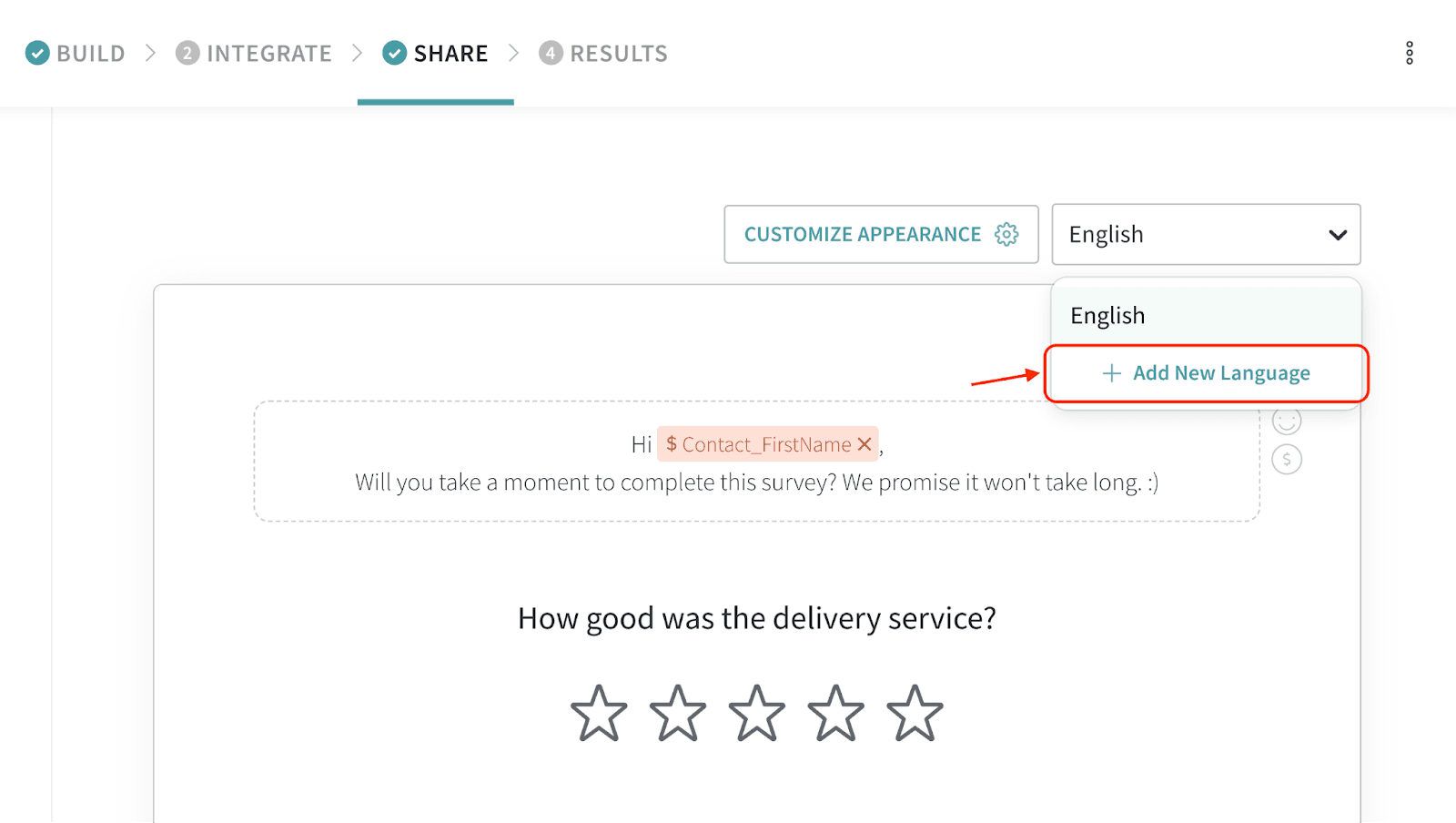The width and height of the screenshot is (1456, 823).
Task: Click Add New Language option
Action: [1207, 373]
